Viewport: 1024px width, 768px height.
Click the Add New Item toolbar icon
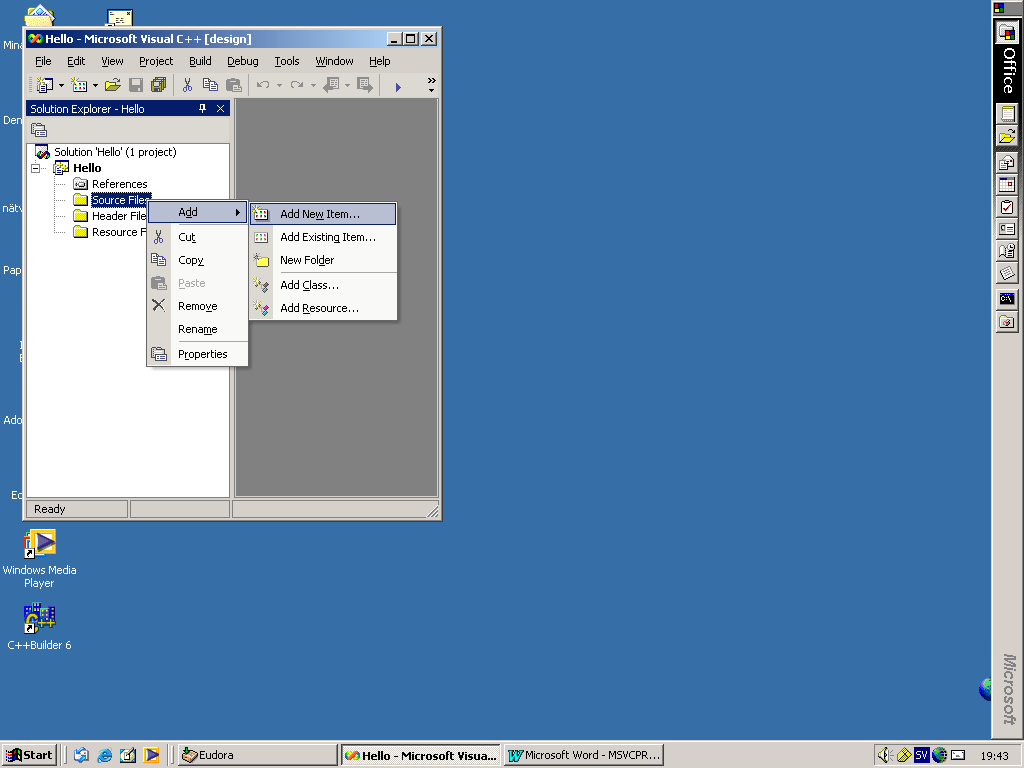79,85
